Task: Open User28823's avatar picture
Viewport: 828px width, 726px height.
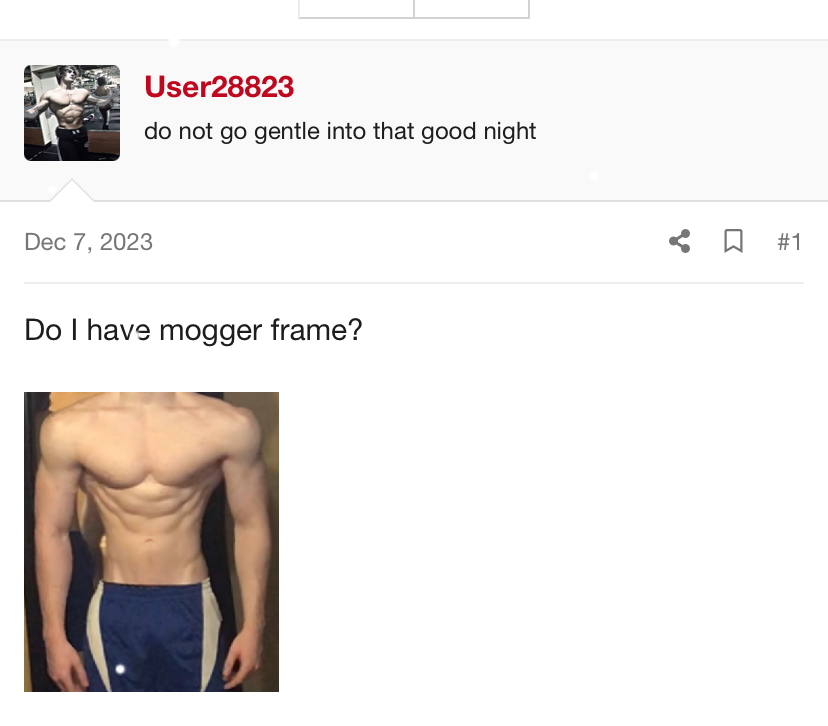Action: coord(72,113)
